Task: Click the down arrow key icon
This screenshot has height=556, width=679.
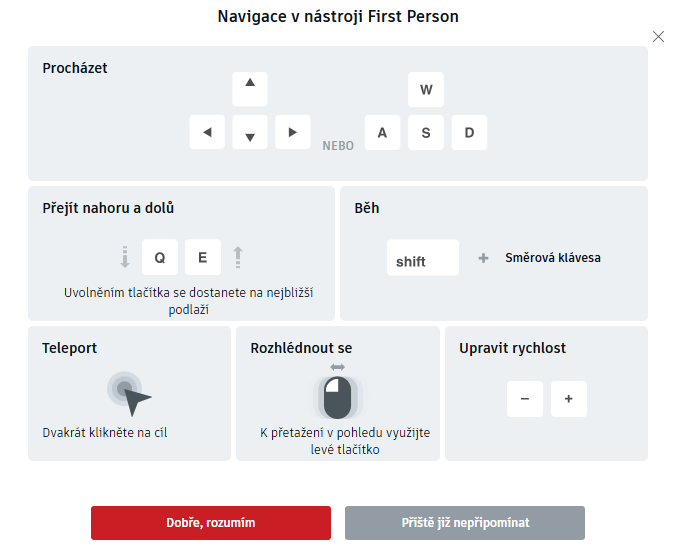Action: point(250,132)
